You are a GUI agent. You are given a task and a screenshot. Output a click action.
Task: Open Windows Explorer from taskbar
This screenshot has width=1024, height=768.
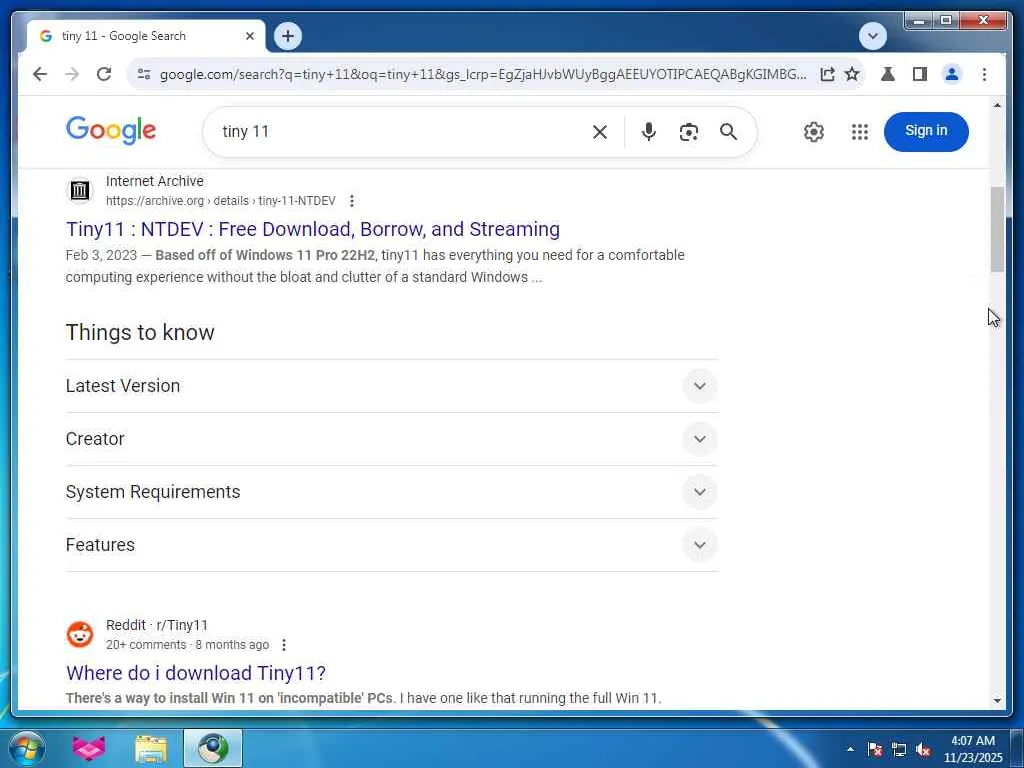pyautogui.click(x=152, y=748)
